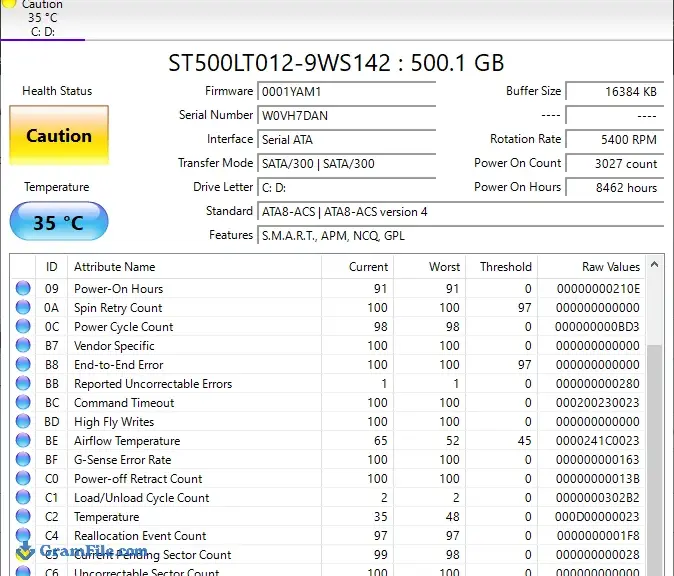Select the Reported Uncorrectable Errors attribute name
The height and width of the screenshot is (576, 674).
(153, 384)
